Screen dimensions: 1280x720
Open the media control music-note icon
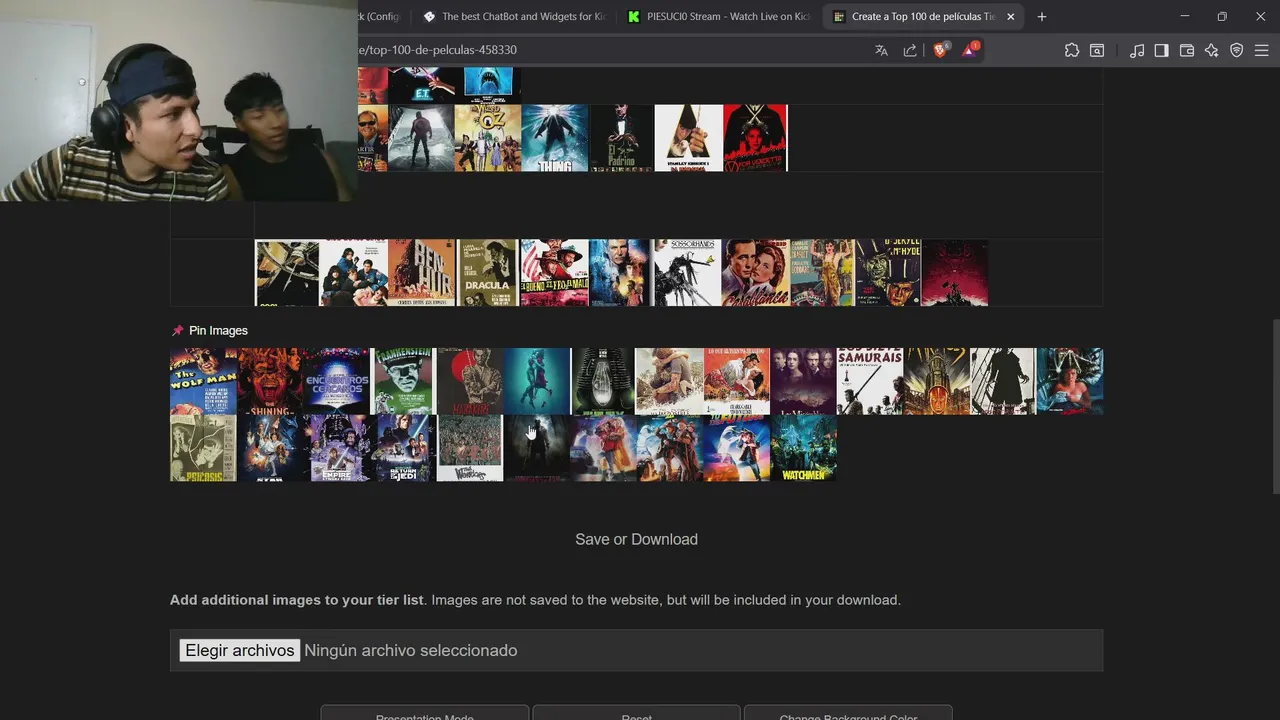[1137, 50]
